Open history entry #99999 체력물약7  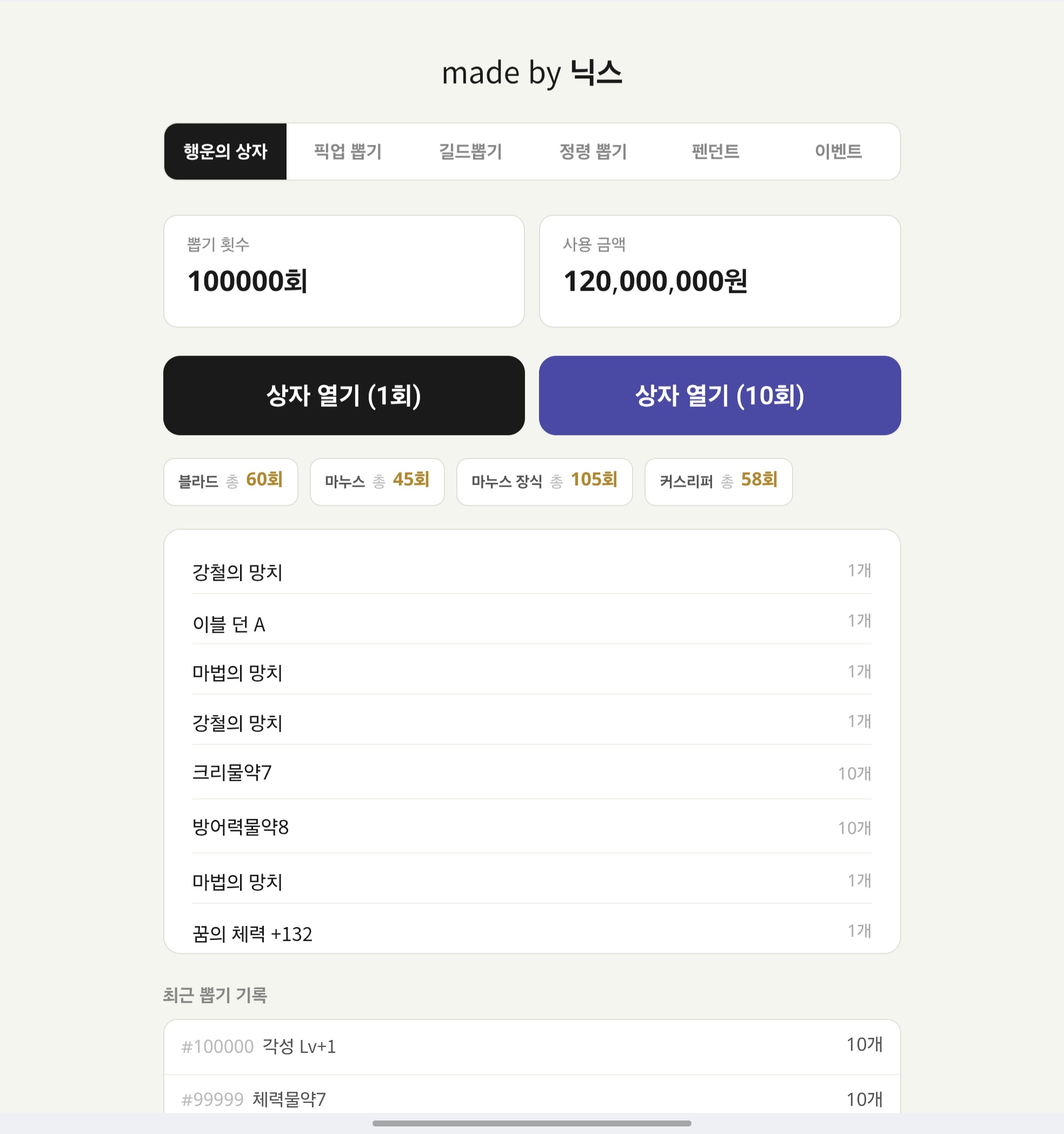pyautogui.click(x=531, y=1098)
